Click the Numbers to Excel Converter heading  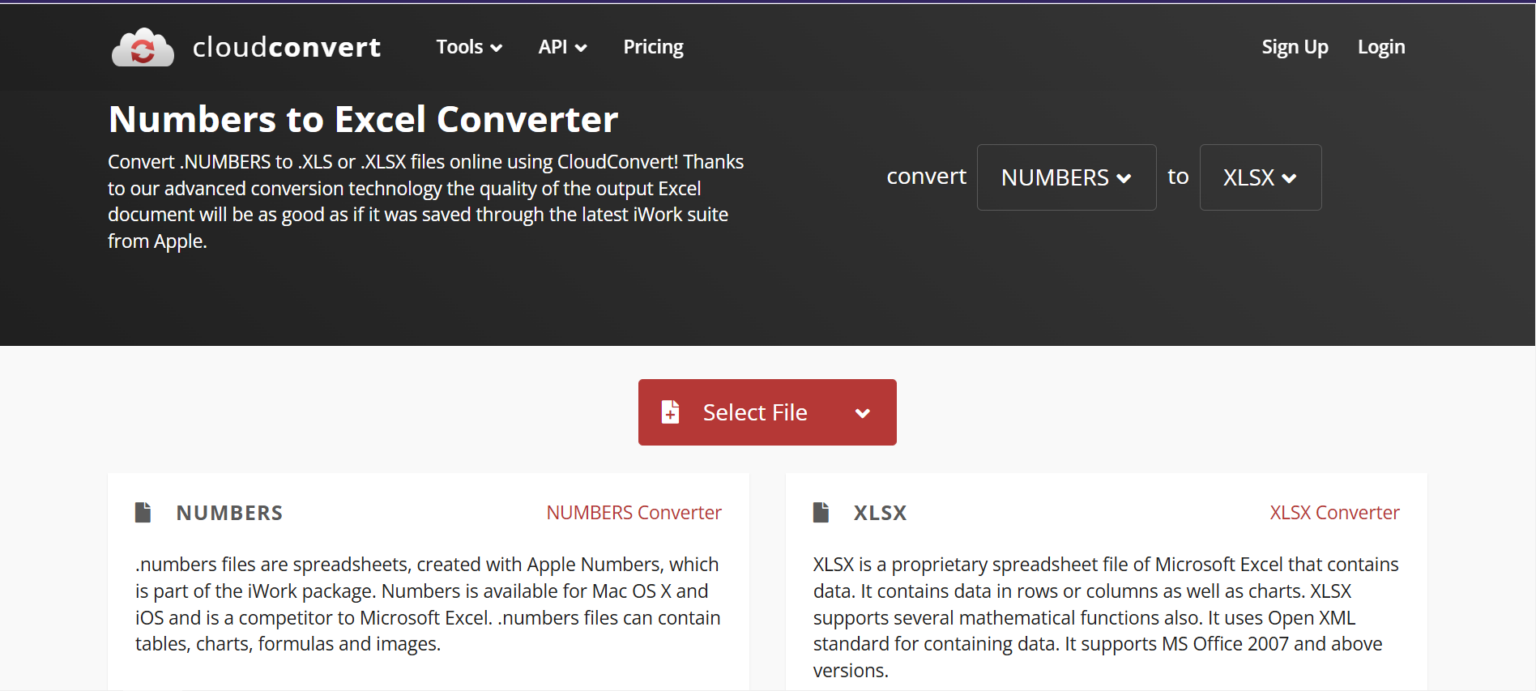click(x=363, y=120)
